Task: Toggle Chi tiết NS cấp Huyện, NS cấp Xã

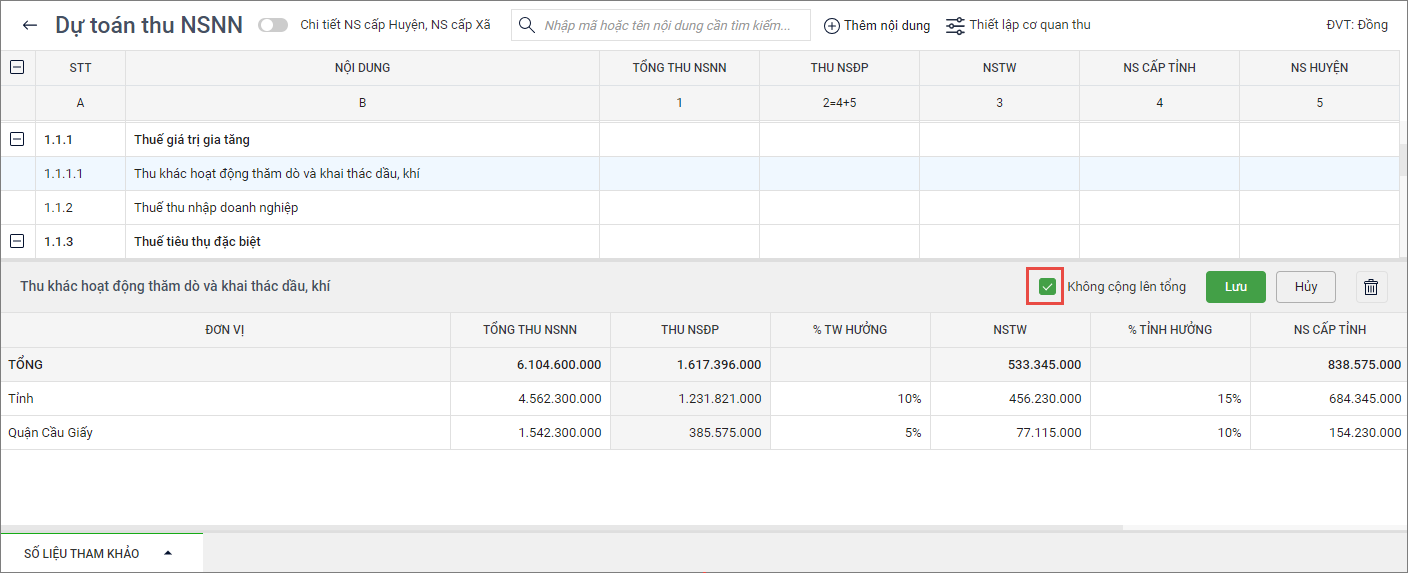Action: [x=272, y=25]
